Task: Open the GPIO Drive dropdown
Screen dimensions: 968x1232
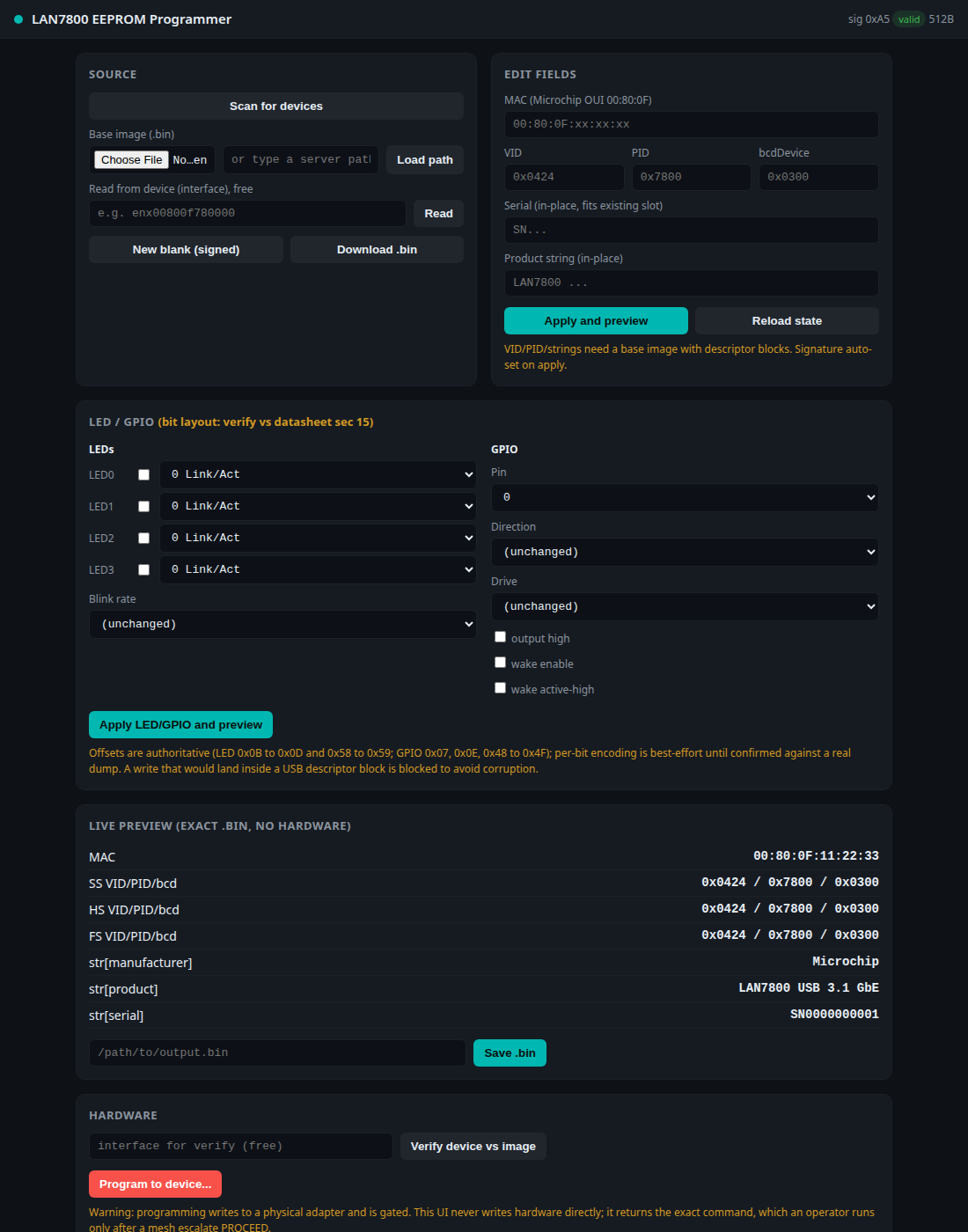Action: 685,606
